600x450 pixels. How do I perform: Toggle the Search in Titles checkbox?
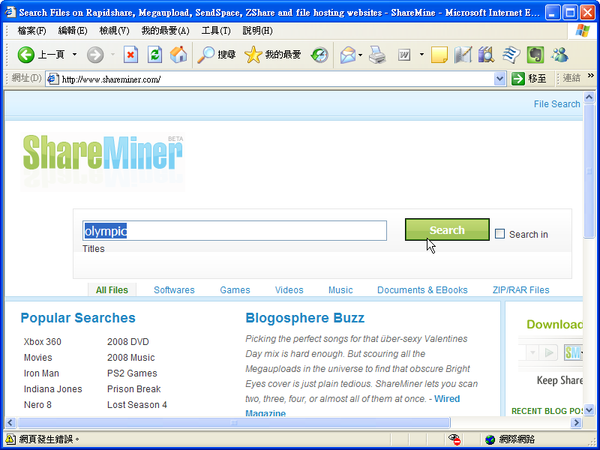[500, 234]
